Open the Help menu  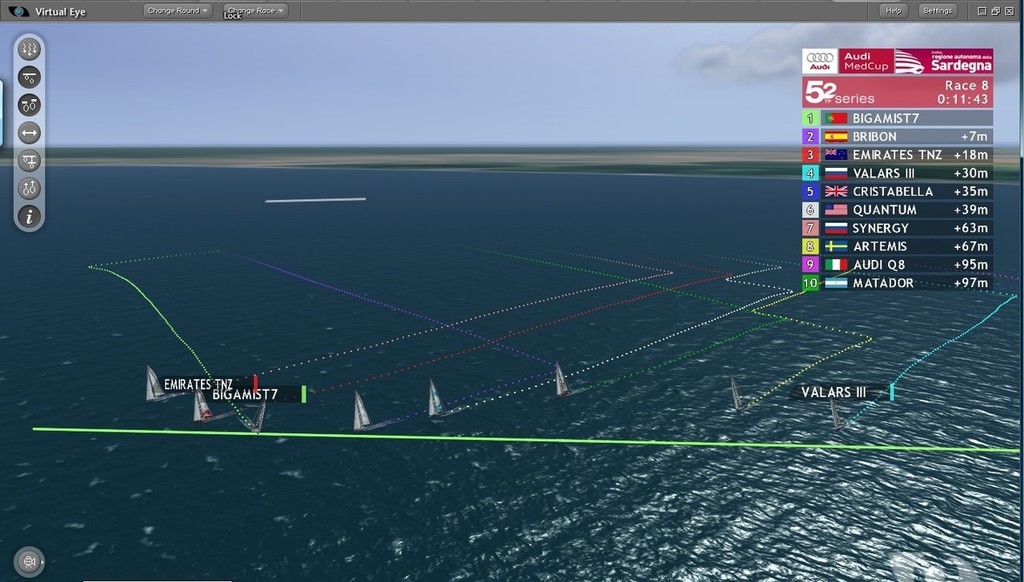[893, 10]
